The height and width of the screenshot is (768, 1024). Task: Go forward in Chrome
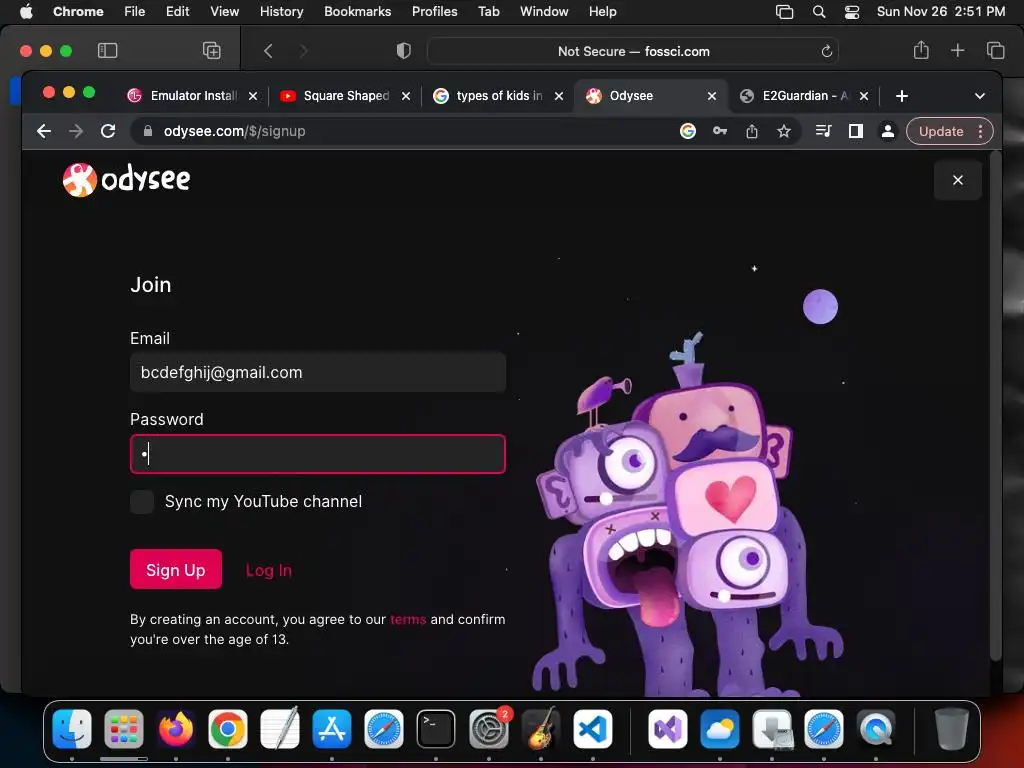(x=76, y=131)
